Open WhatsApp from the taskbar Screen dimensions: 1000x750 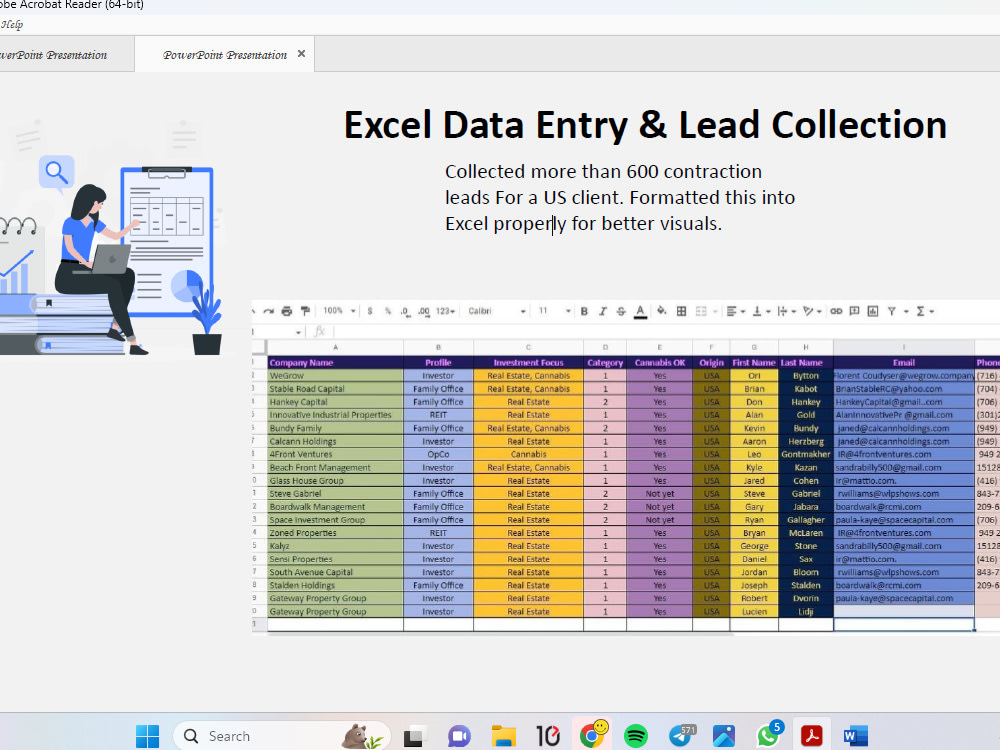768,735
